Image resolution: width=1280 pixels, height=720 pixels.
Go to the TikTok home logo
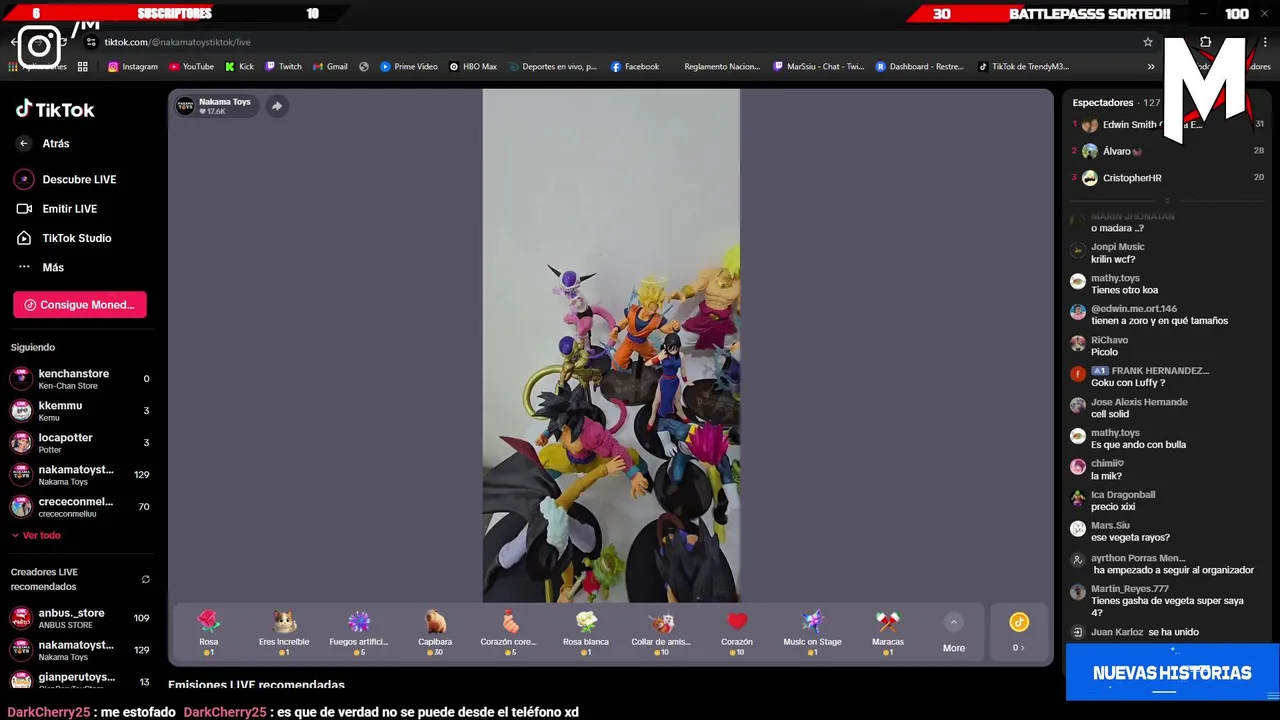tap(55, 110)
